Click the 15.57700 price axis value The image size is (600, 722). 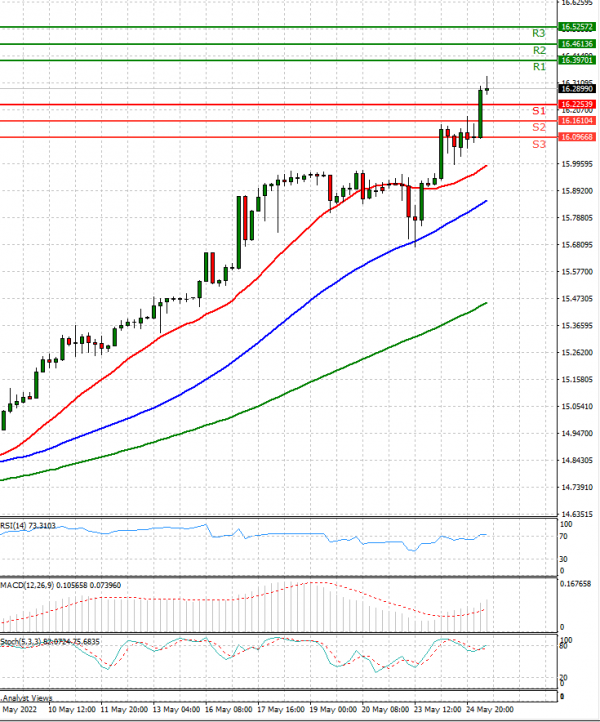coord(577,272)
